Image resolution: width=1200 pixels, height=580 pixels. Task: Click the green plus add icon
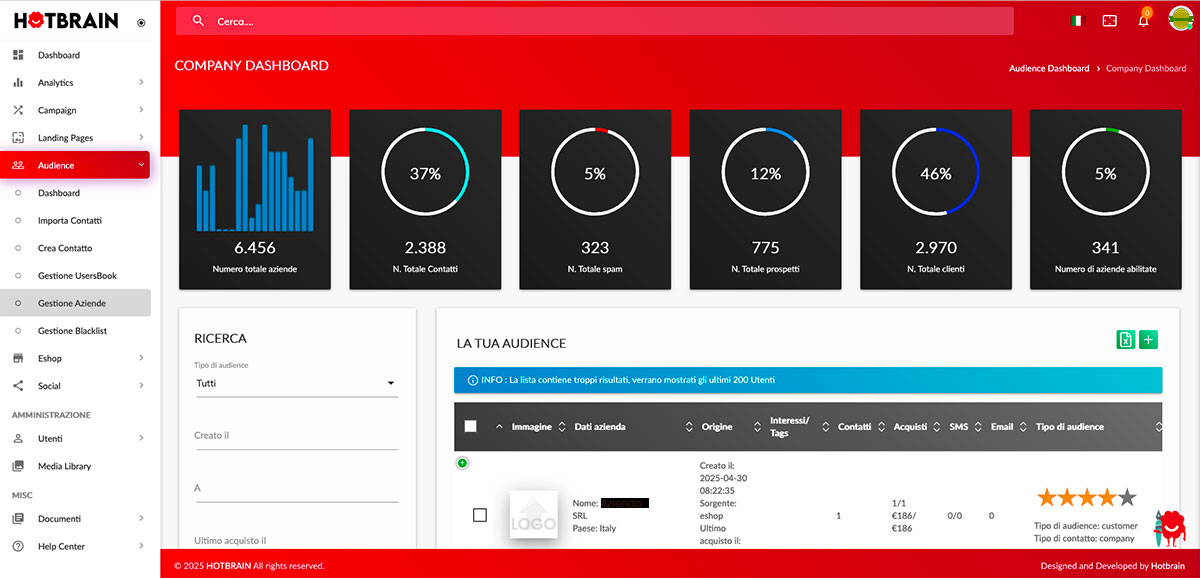[x=1148, y=340]
